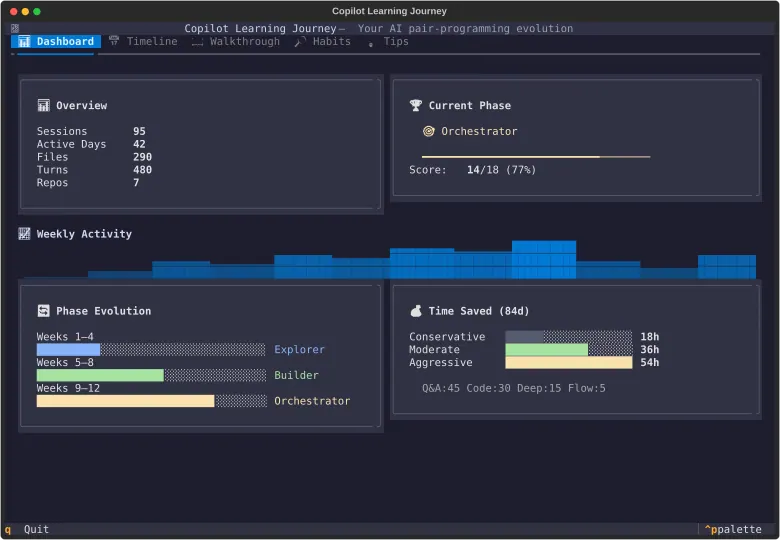The width and height of the screenshot is (780, 540).
Task: Click the Builder phase label
Action: pos(296,375)
